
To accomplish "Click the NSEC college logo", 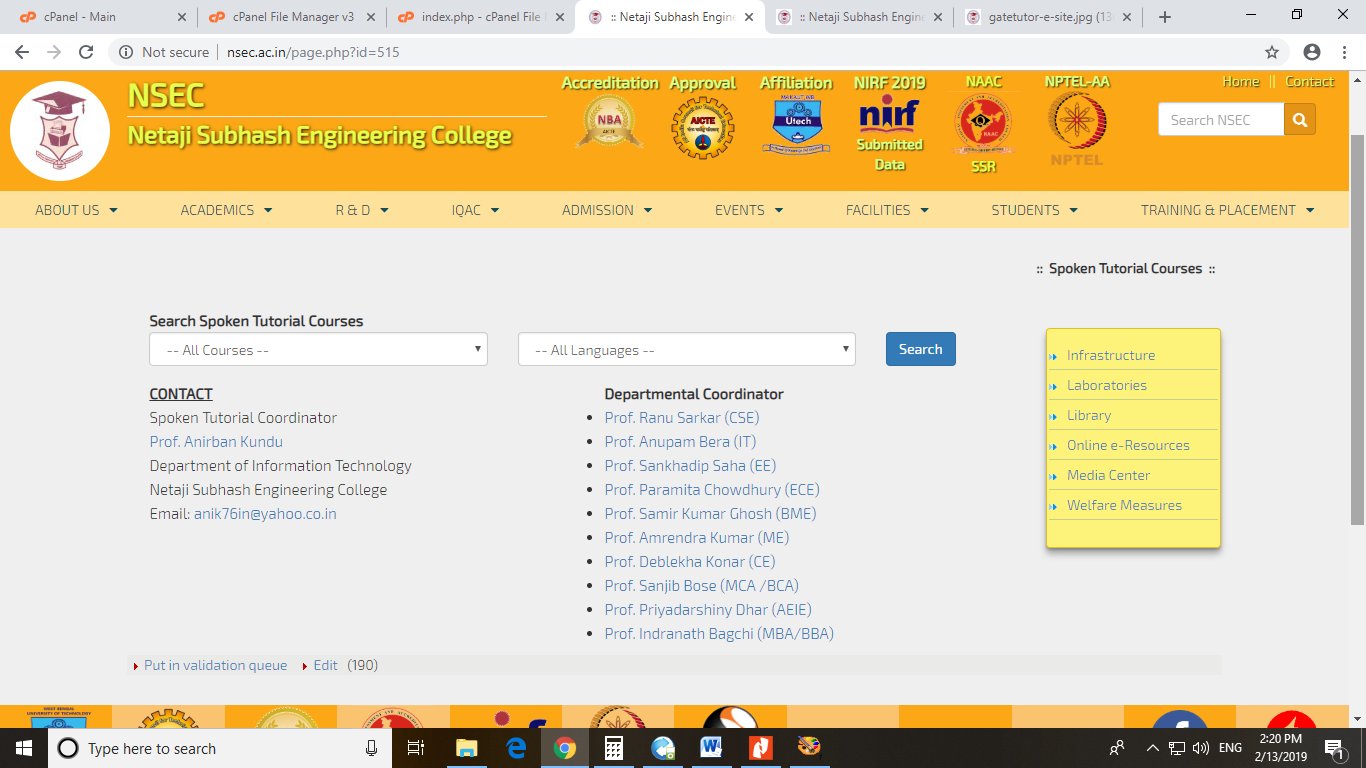I will tap(60, 131).
